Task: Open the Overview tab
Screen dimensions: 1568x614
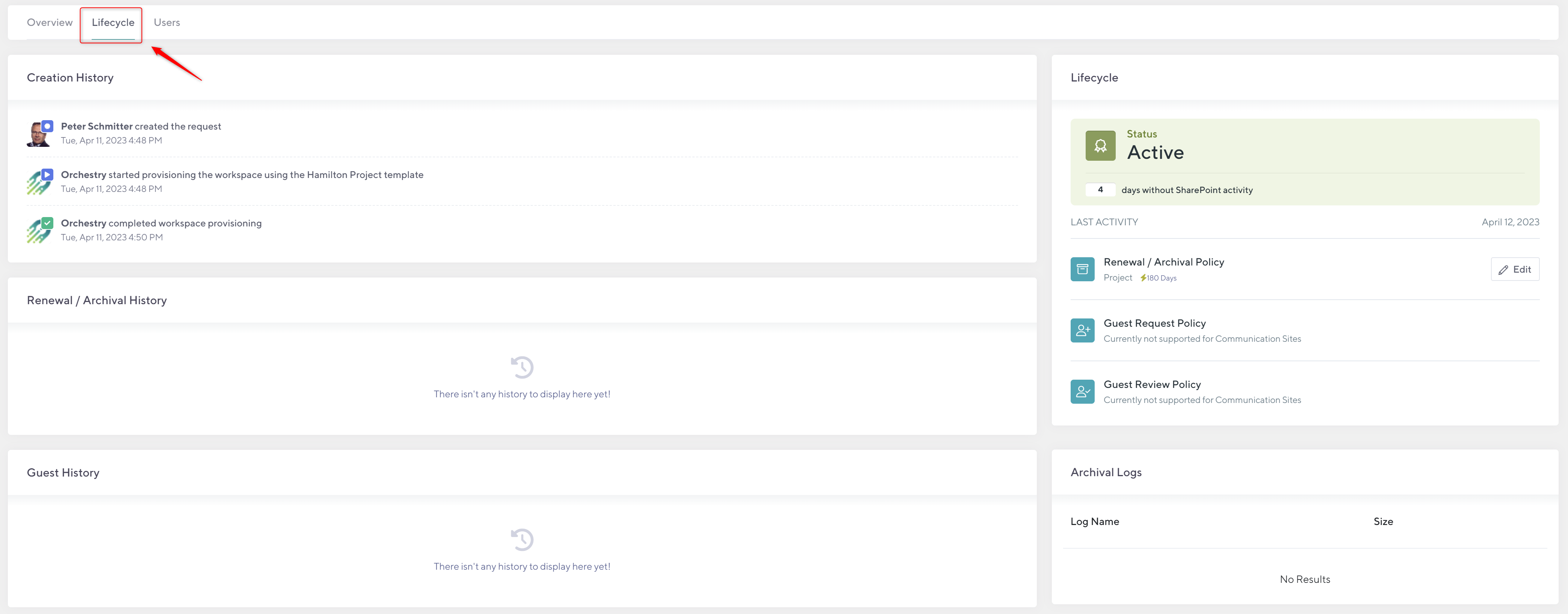Action: pyautogui.click(x=49, y=23)
